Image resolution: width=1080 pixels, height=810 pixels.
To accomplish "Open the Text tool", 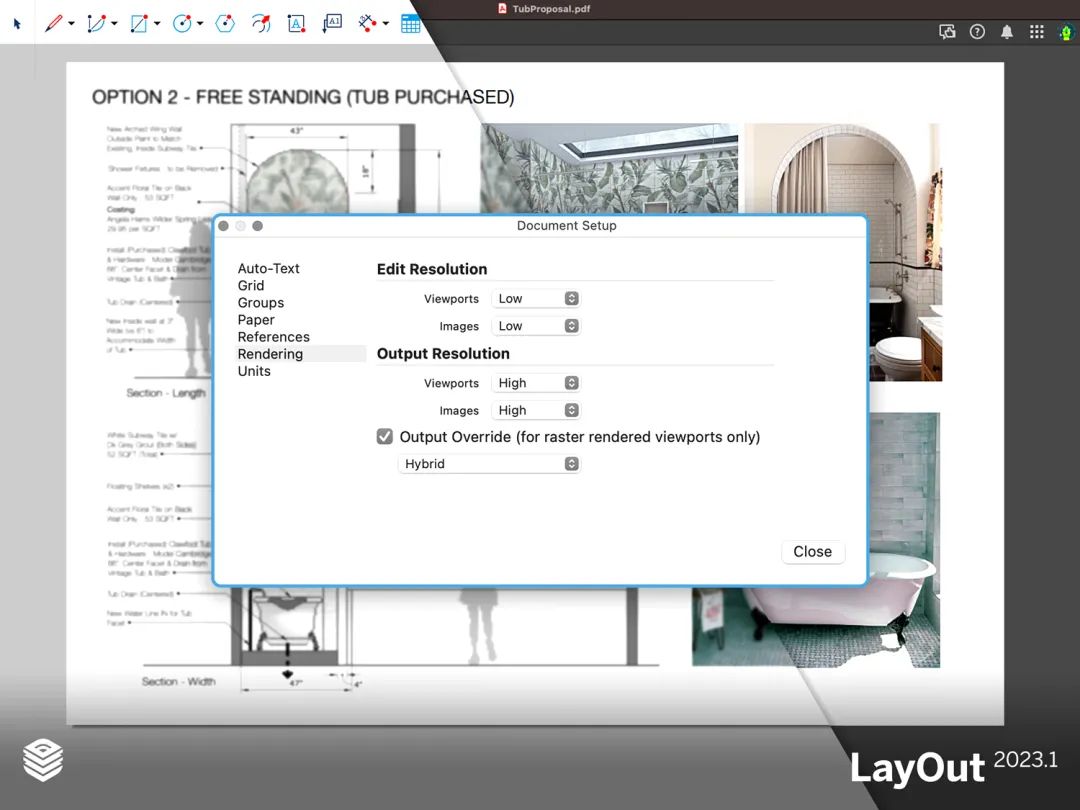I will click(296, 22).
